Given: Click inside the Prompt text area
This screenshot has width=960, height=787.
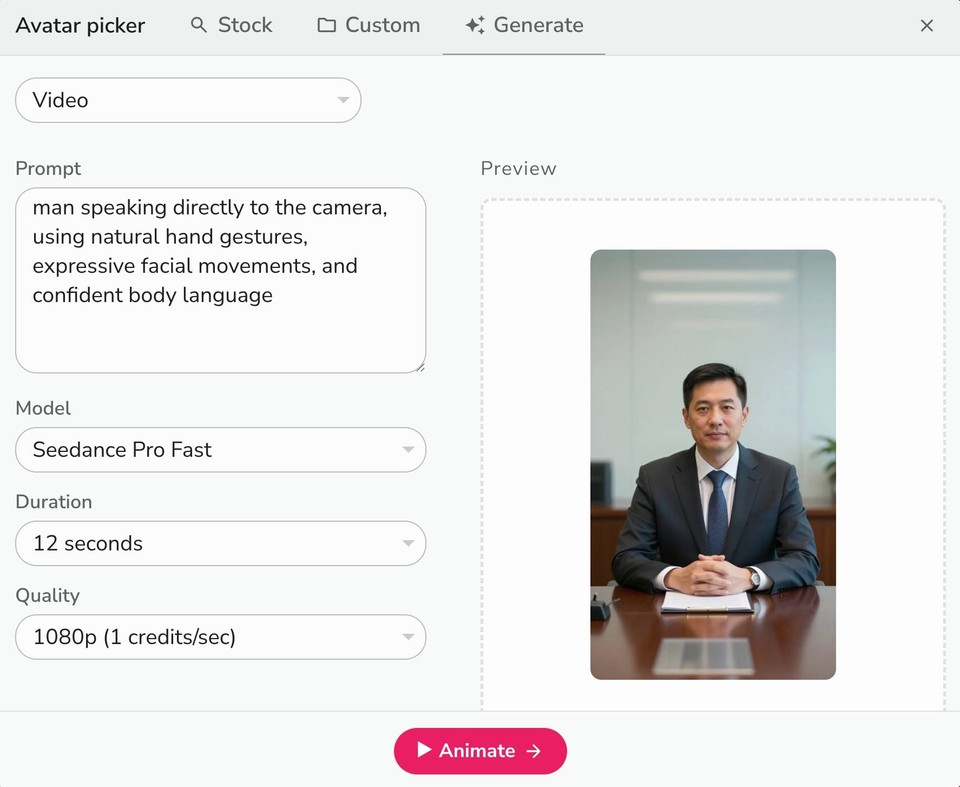Looking at the screenshot, I should point(220,280).
